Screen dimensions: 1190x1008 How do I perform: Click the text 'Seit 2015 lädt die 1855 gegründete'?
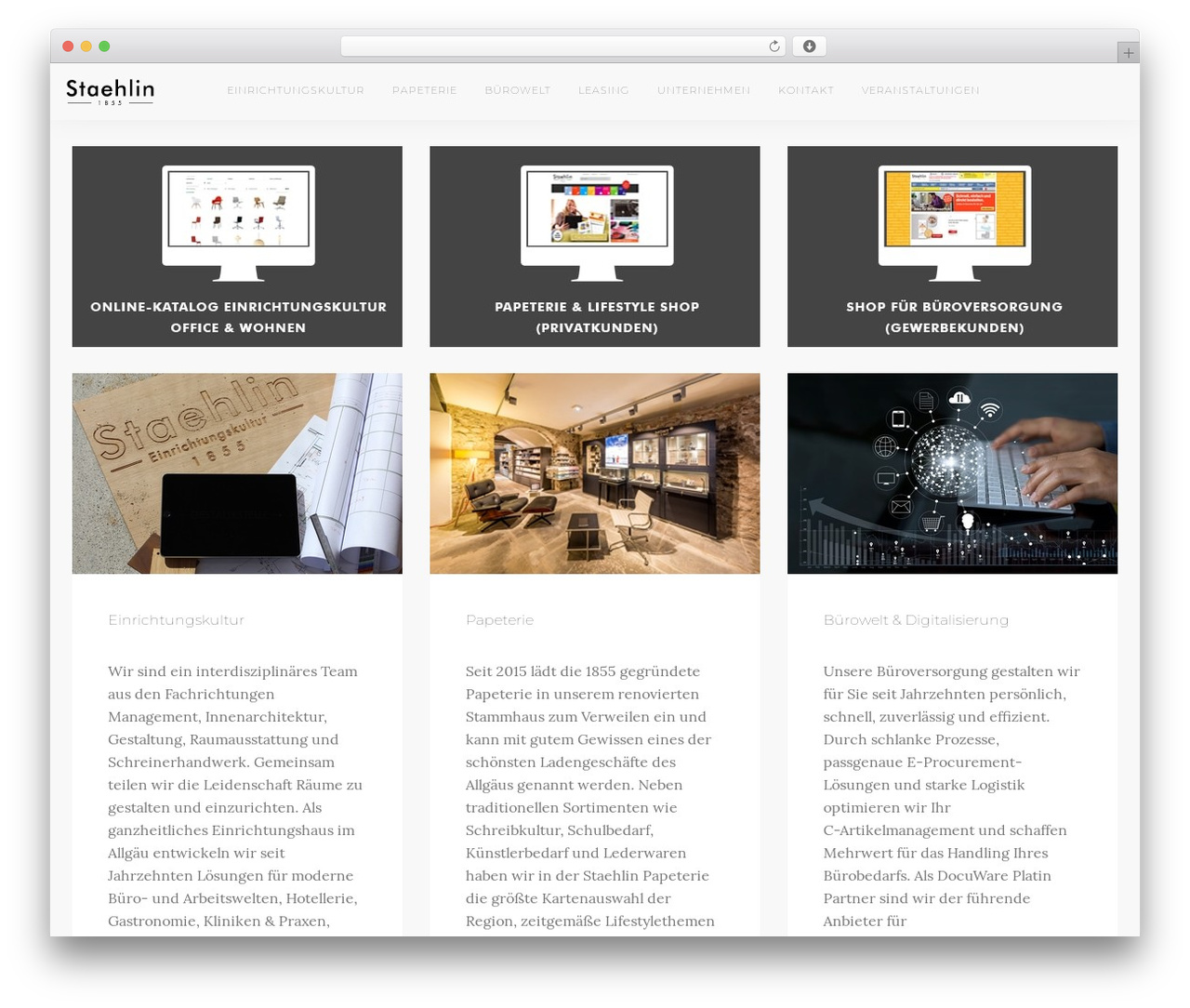pos(583,671)
